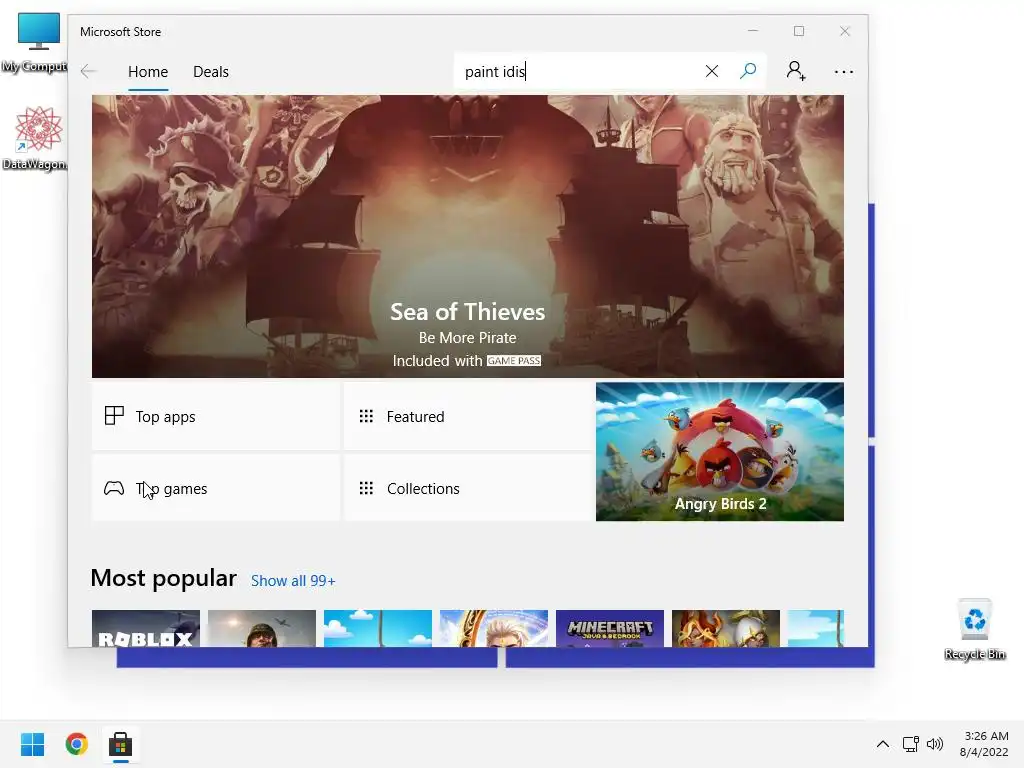
Task: Open the Angry Birds 2 promo tile
Action: pos(720,452)
